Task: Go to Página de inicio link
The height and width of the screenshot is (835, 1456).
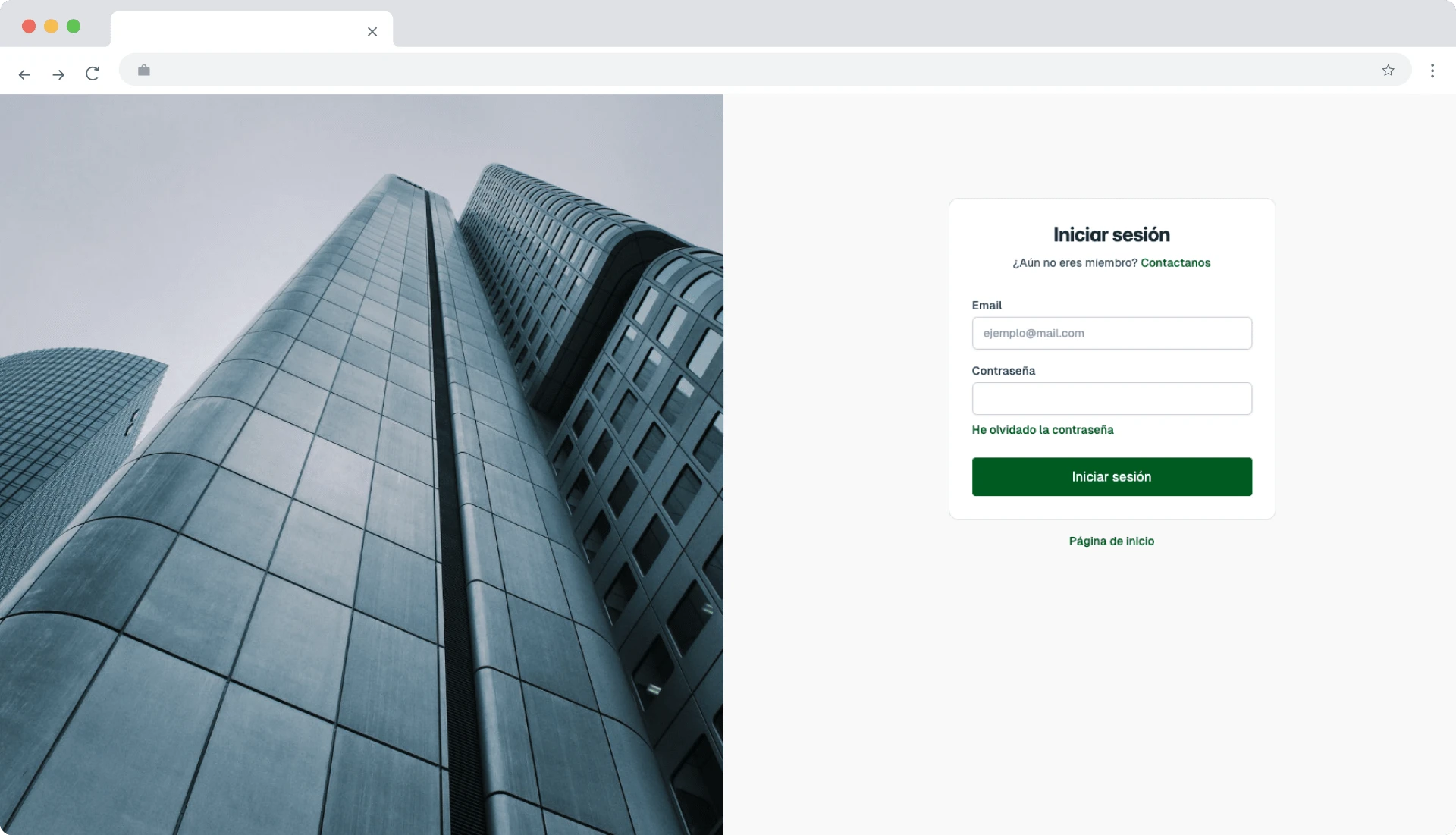Action: coord(1112,541)
